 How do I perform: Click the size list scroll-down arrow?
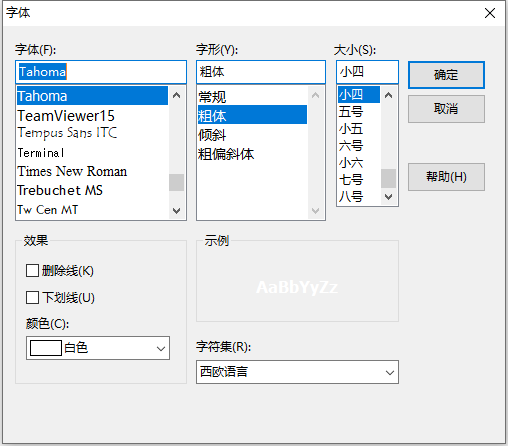coord(388,197)
